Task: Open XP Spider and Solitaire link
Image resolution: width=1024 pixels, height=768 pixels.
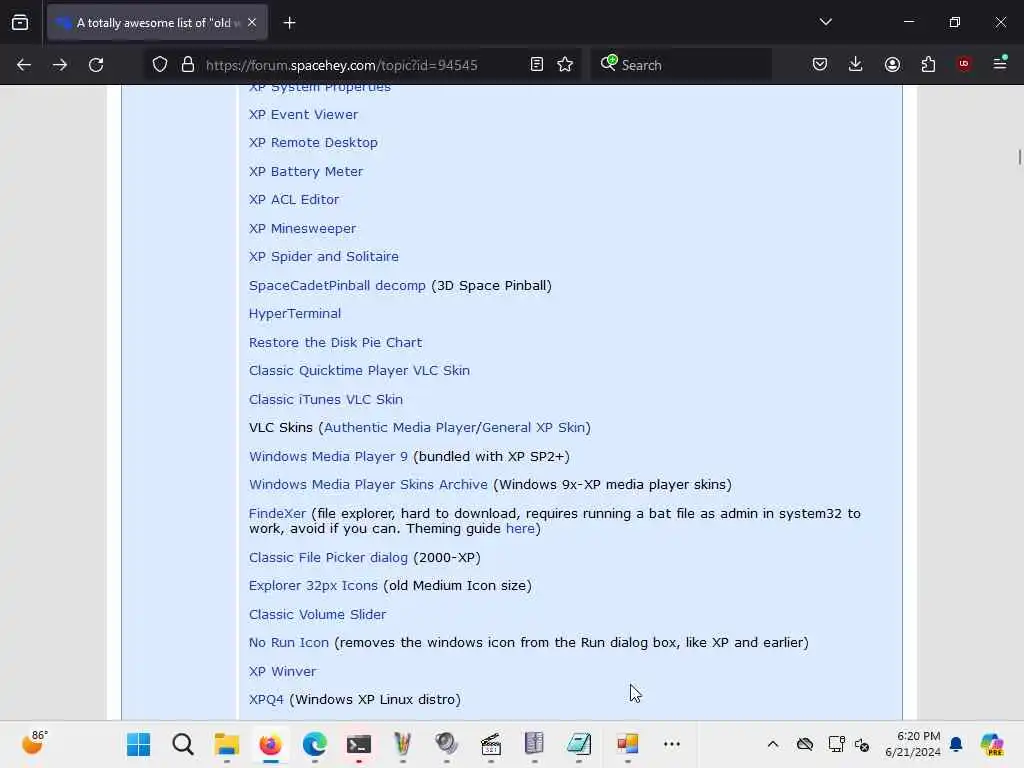Action: coord(323,257)
